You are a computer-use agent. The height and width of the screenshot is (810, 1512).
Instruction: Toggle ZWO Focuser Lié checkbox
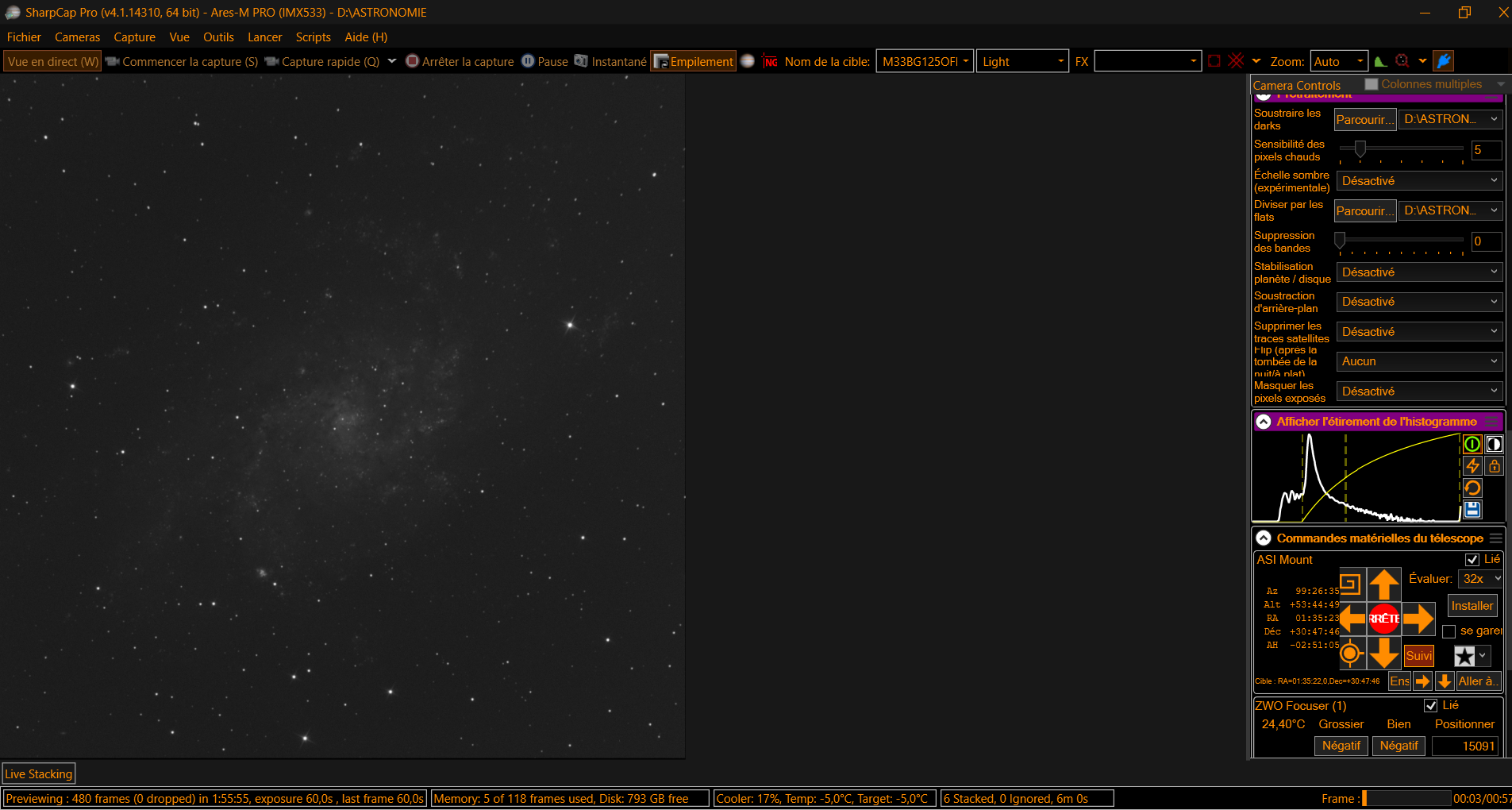coord(1431,705)
